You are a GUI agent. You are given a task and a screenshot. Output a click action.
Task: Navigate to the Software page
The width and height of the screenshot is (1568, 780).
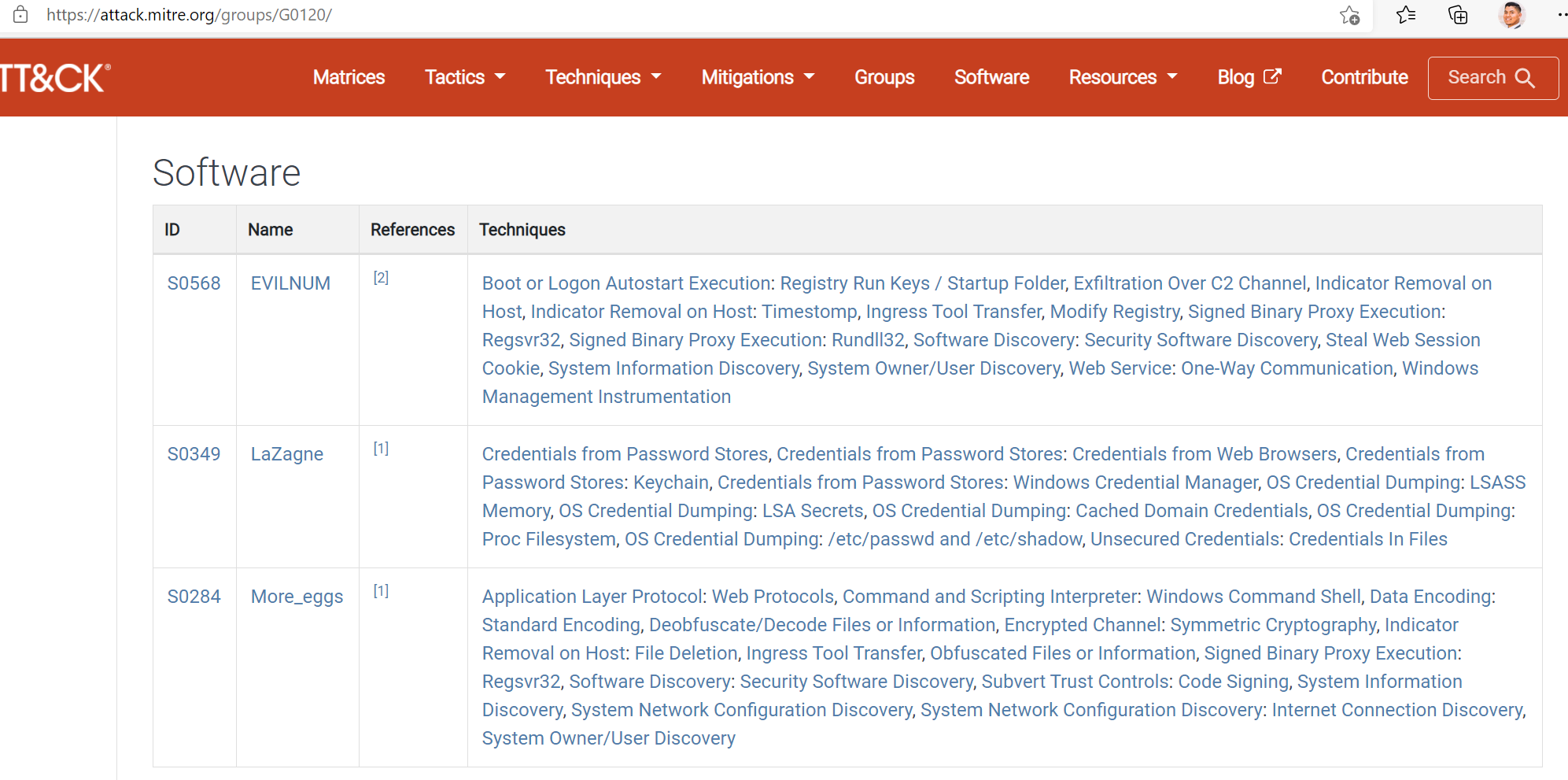[x=991, y=77]
